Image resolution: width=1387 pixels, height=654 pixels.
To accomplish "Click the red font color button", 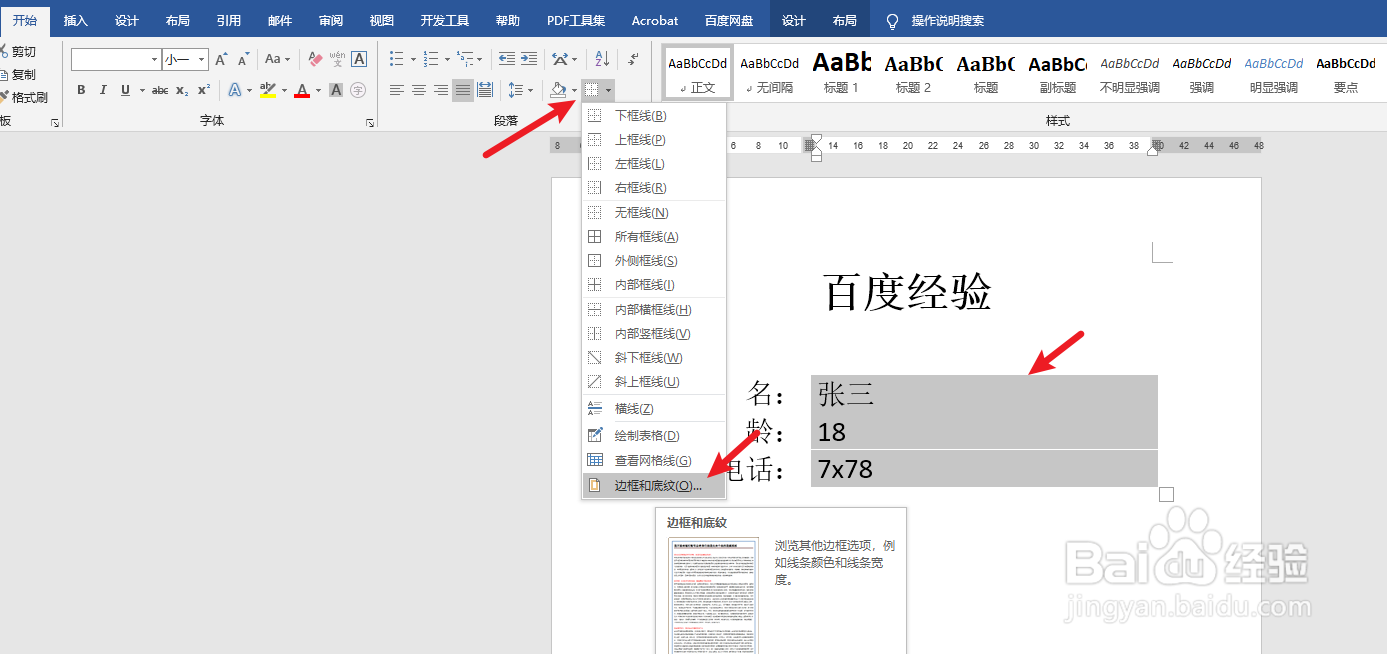I will pyautogui.click(x=302, y=90).
